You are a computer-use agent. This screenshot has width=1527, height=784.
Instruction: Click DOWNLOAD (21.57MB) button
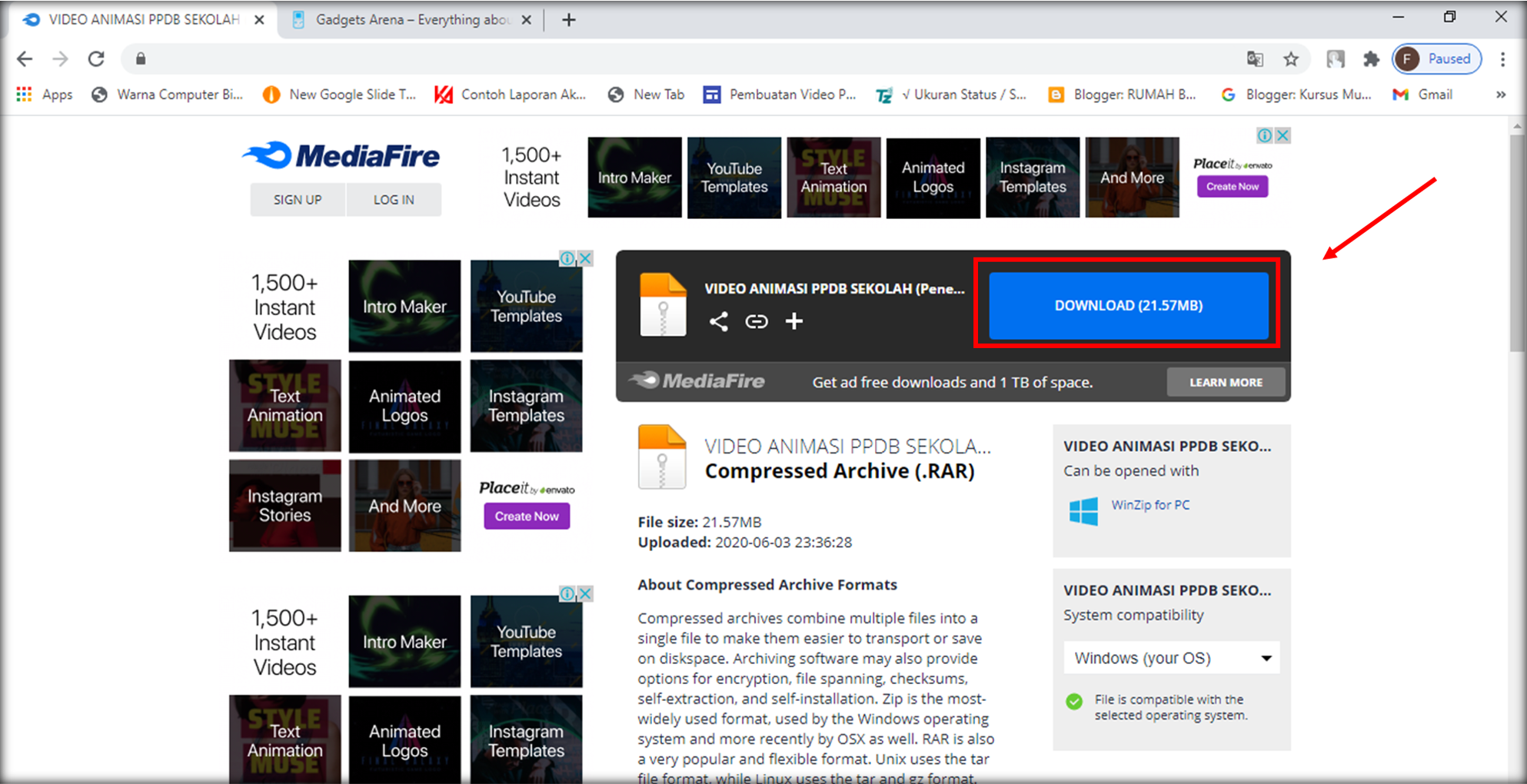pyautogui.click(x=1128, y=305)
